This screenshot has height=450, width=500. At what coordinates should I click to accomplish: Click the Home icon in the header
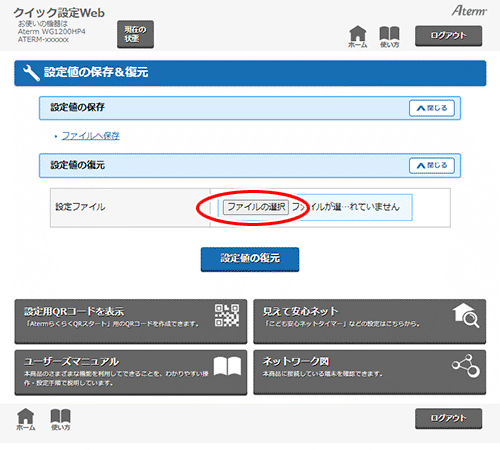(x=358, y=36)
